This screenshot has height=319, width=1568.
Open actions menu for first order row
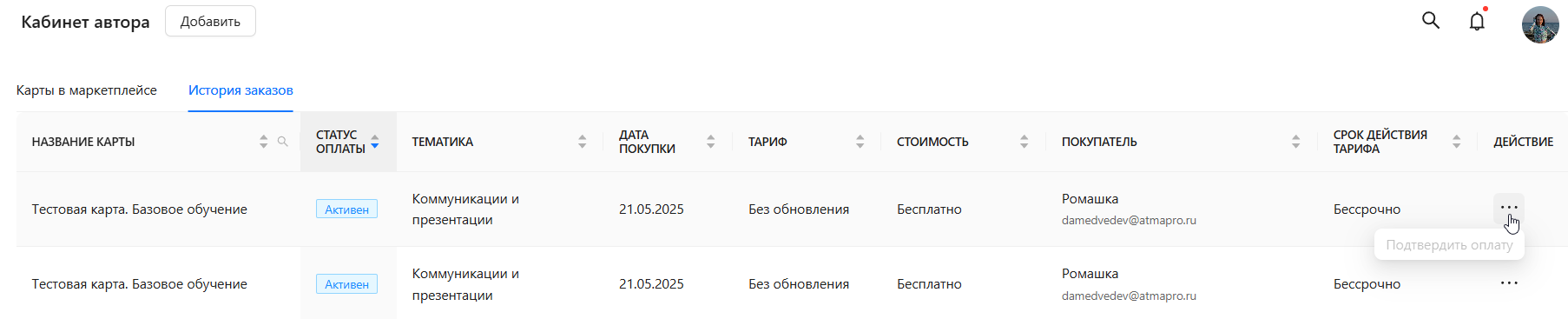(x=1509, y=208)
